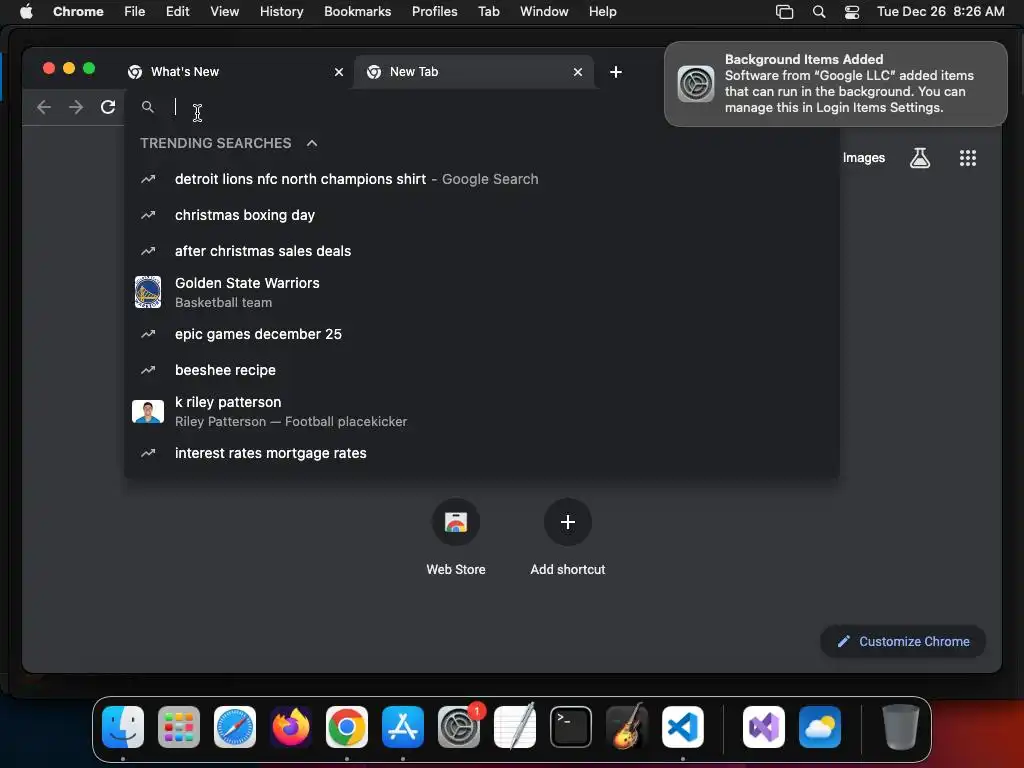Open the View menu
Screen dimensions: 1024x768
tap(224, 12)
